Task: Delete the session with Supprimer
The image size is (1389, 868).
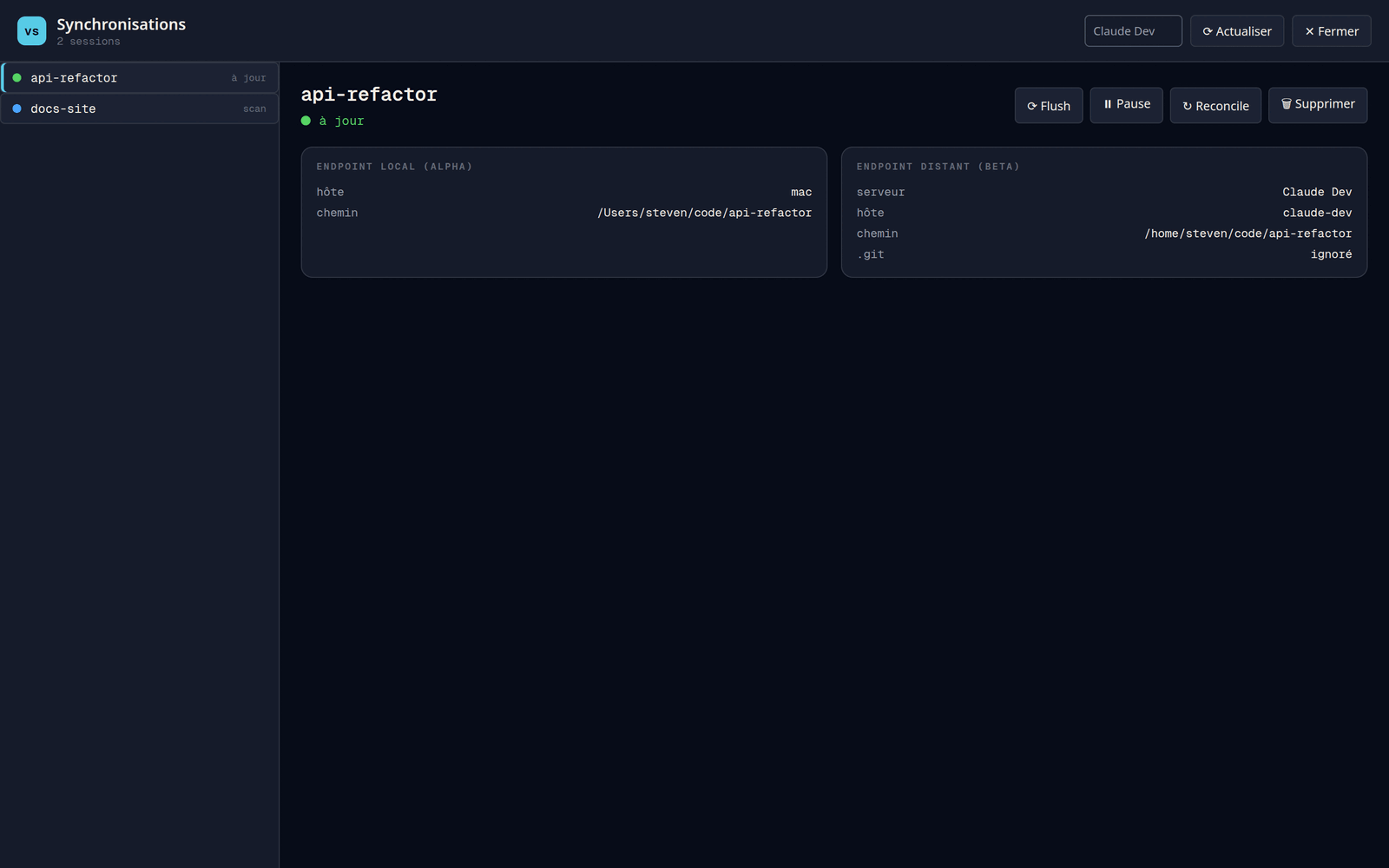Action: 1318,105
